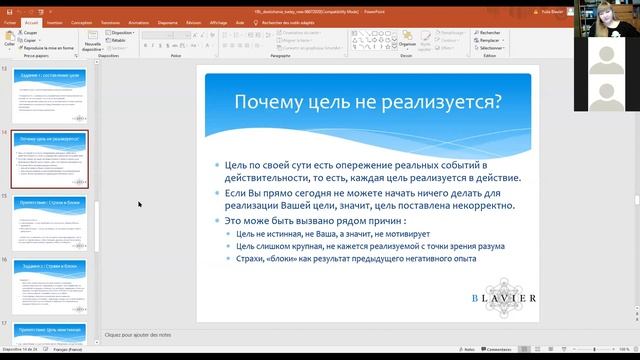
Task: Expand the shapes gallery More arrow
Action: click(394, 47)
